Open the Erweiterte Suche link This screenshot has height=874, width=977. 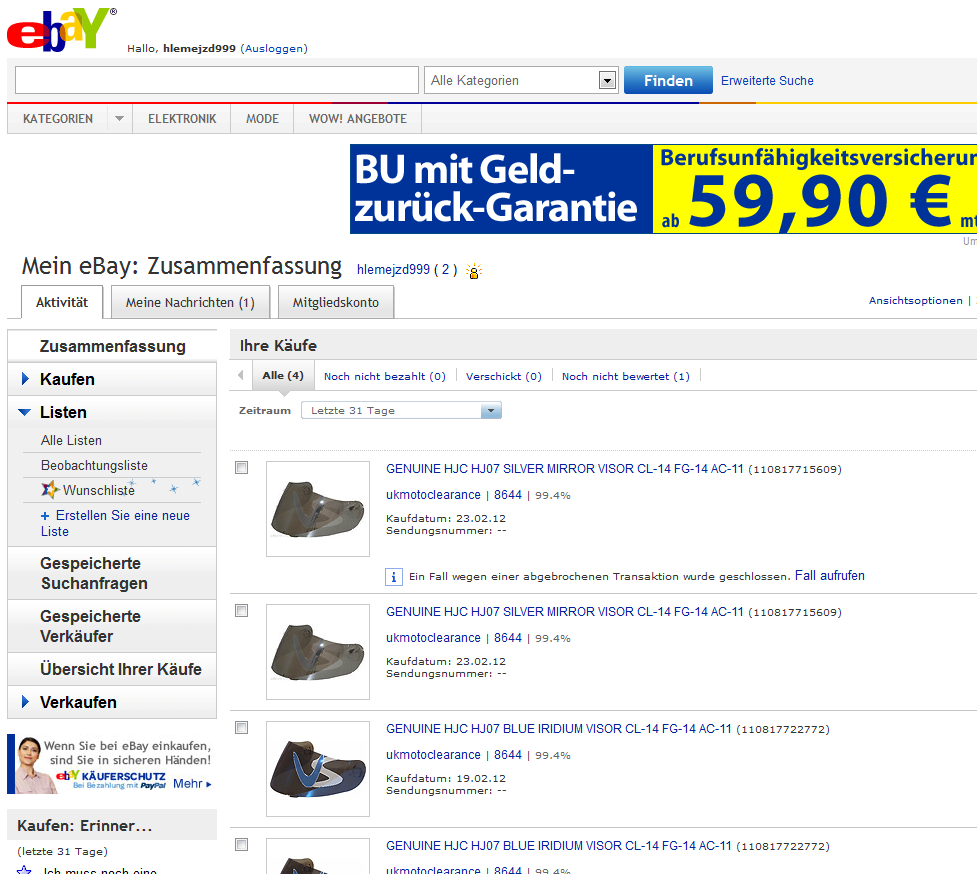[767, 80]
